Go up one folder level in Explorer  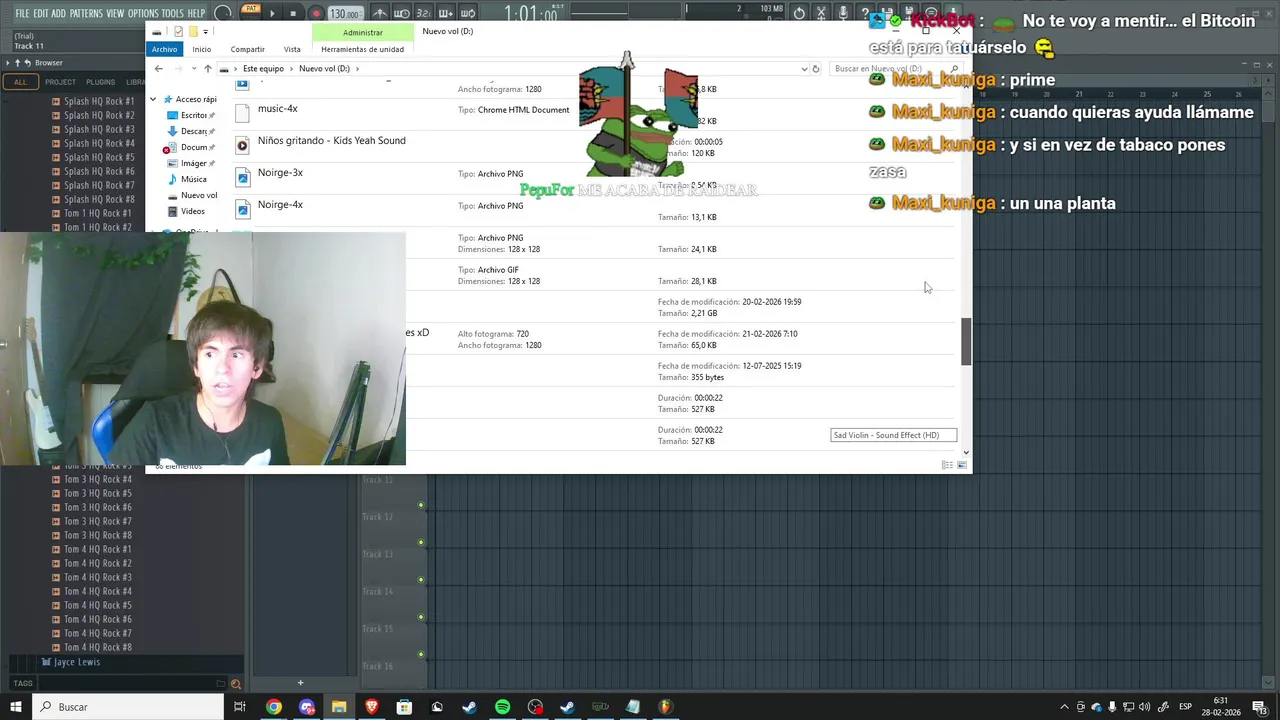pyautogui.click(x=207, y=68)
